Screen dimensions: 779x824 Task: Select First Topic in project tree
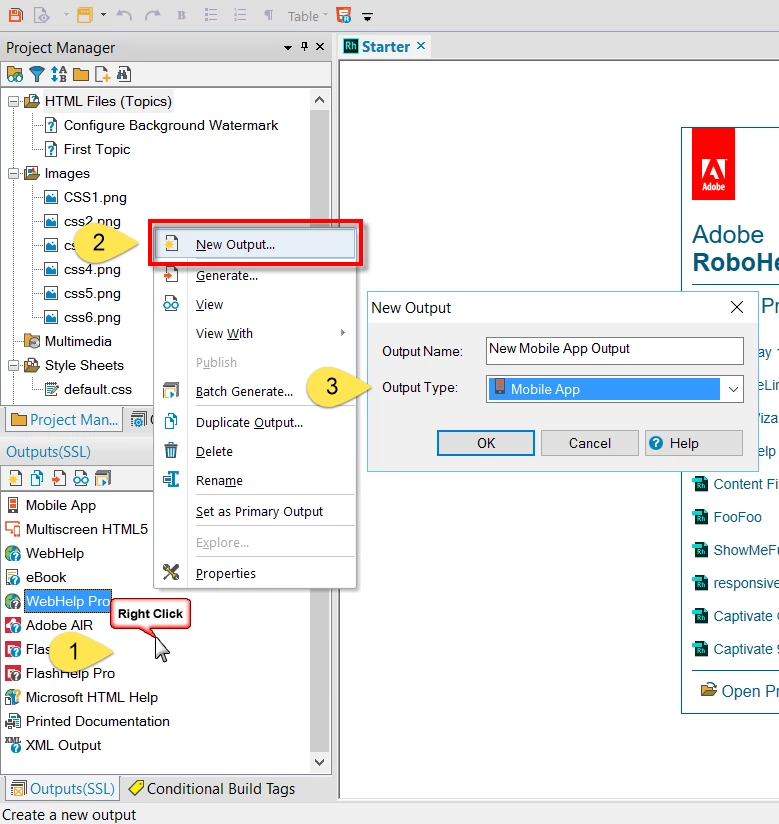(x=97, y=149)
